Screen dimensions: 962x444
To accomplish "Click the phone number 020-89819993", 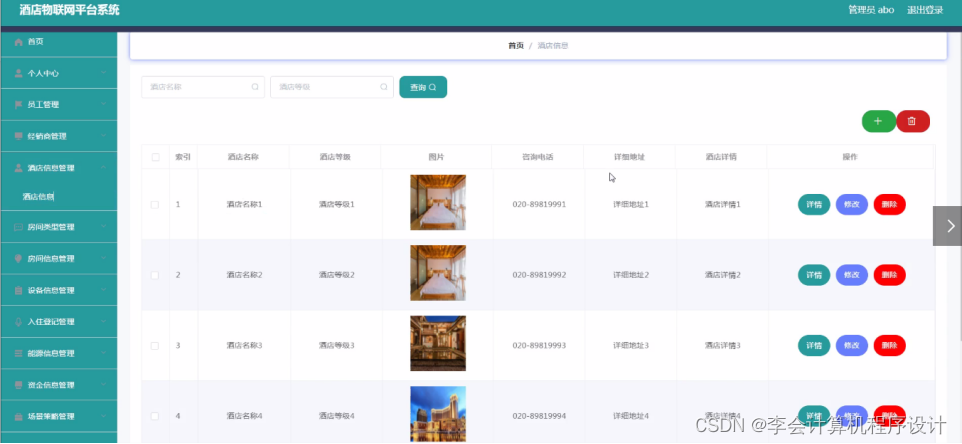I will (x=539, y=346).
